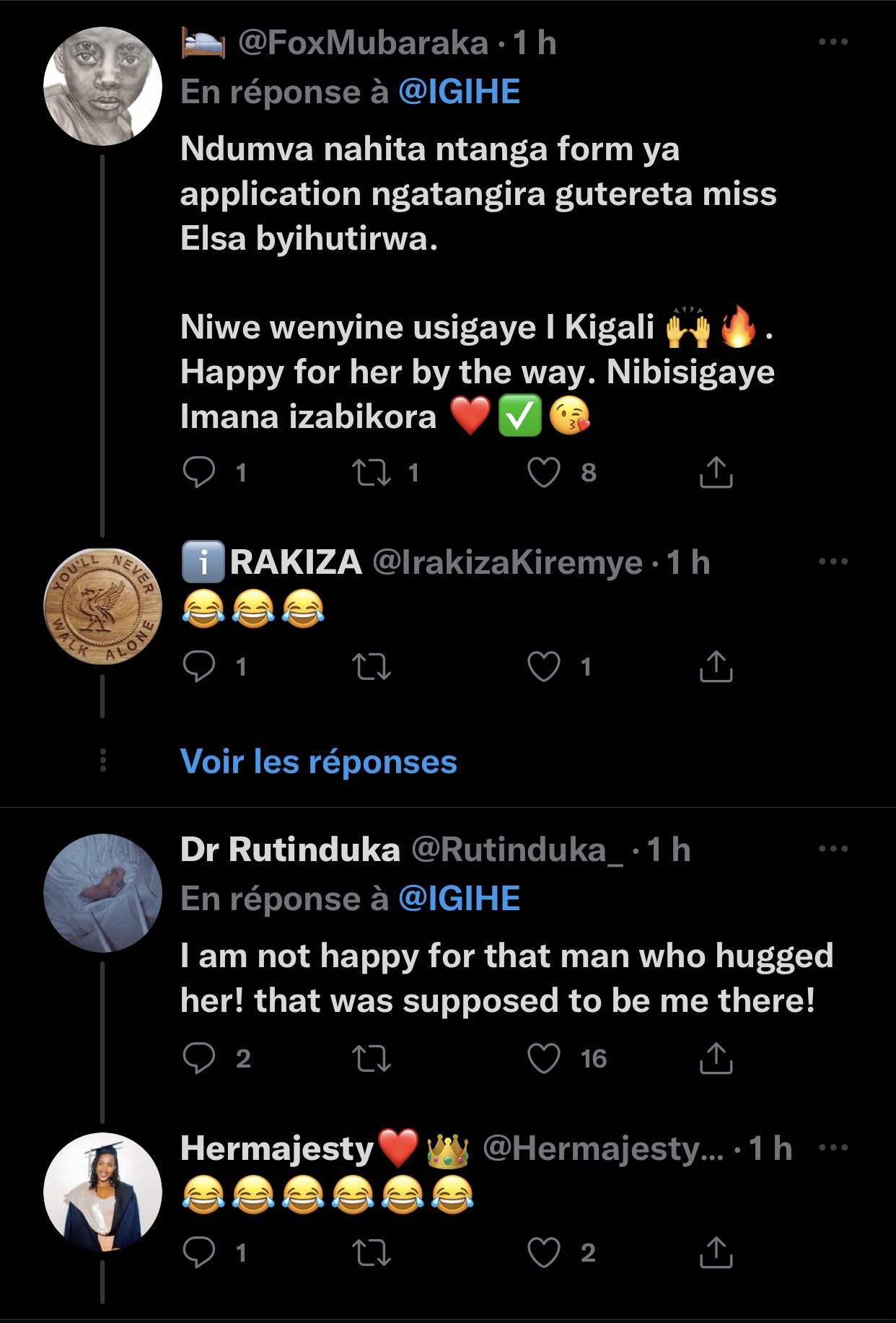The image size is (896, 1323).
Task: Share Hermajesty's tweet
Action: (x=716, y=1253)
